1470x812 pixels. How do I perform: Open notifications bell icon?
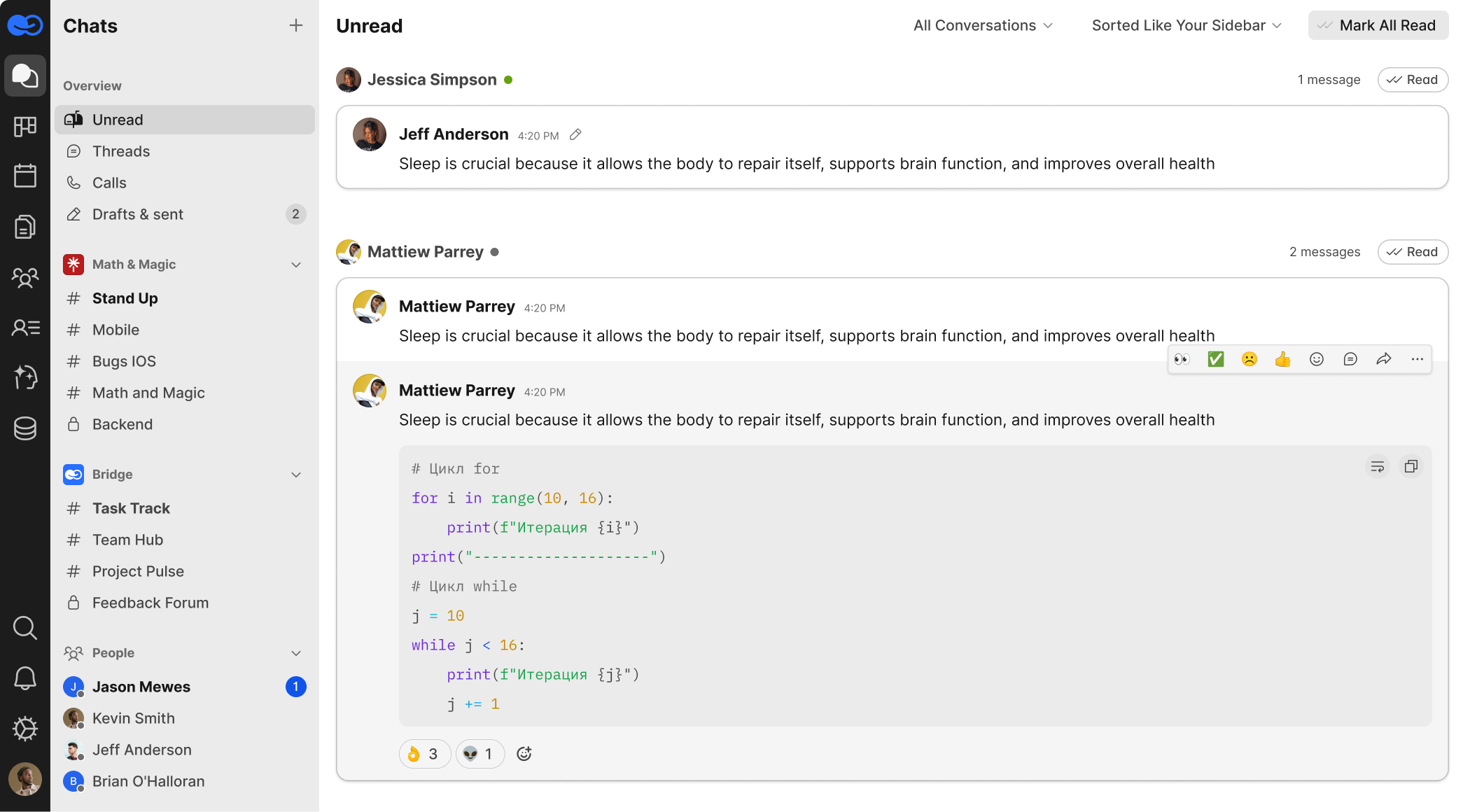pos(25,678)
